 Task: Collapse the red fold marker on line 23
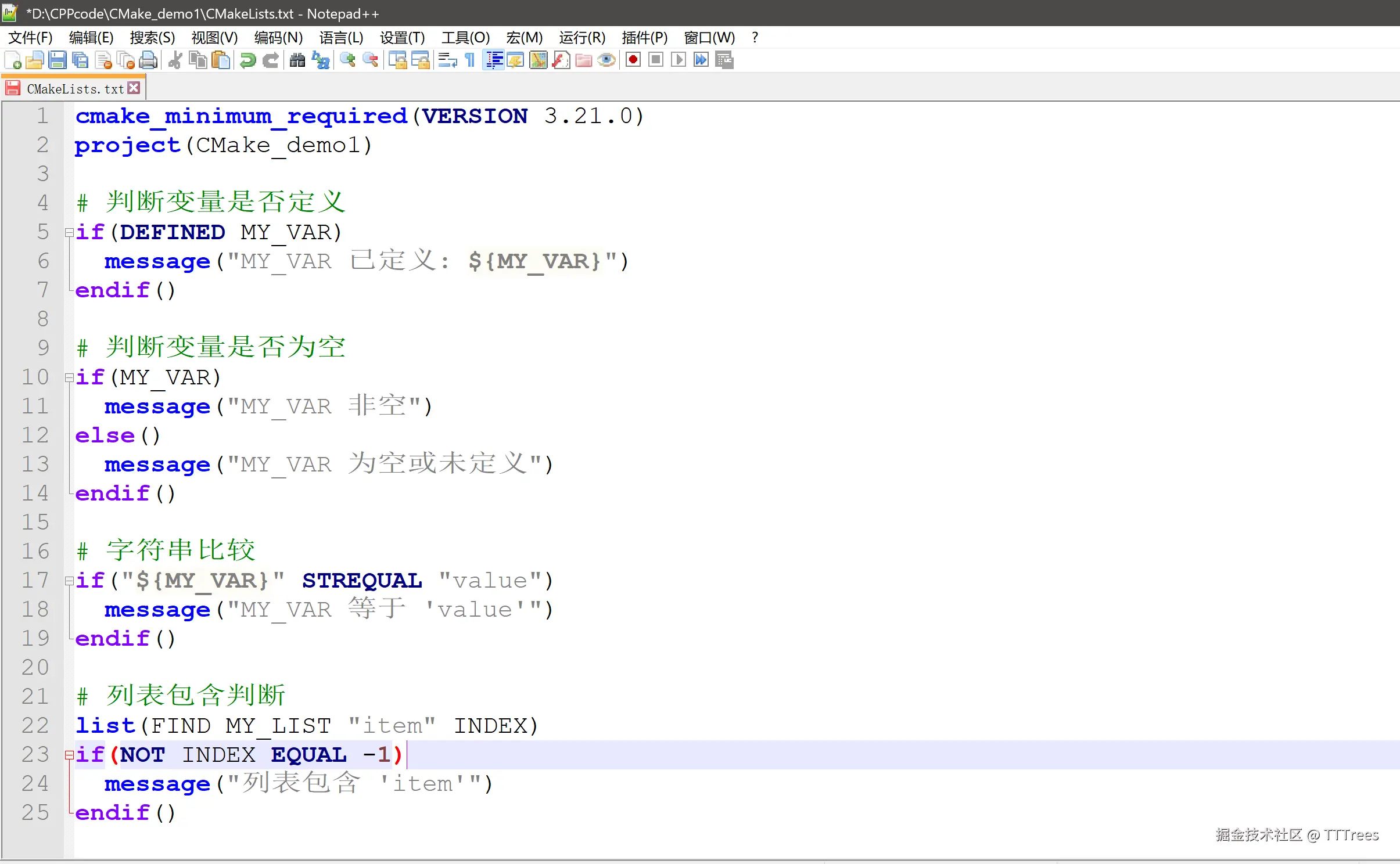click(x=69, y=755)
